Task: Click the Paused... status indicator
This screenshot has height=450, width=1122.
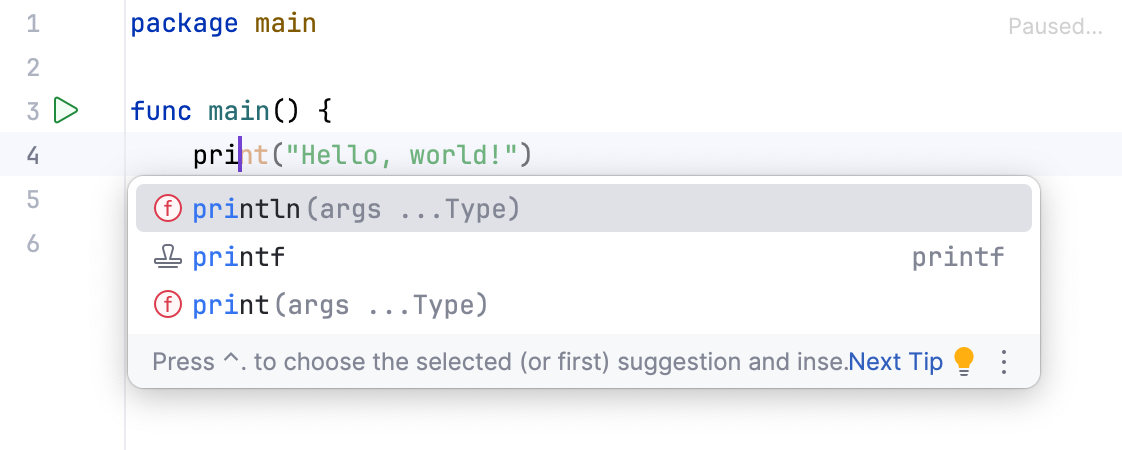Action: (x=1055, y=27)
